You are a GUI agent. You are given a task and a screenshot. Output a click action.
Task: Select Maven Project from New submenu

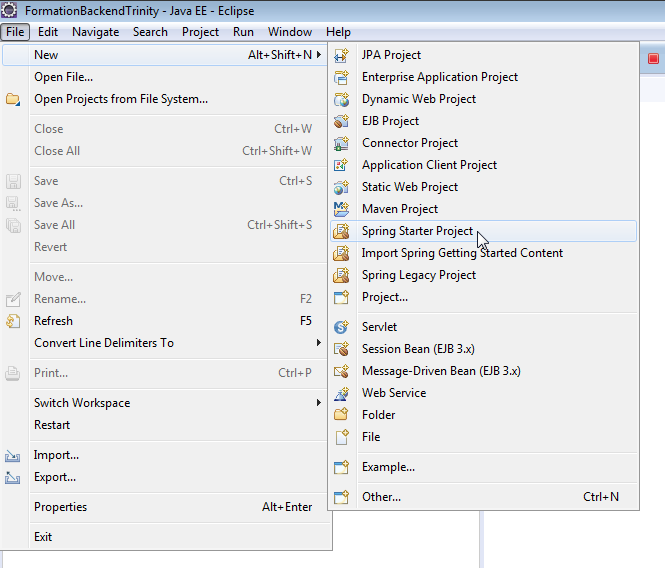click(483, 209)
